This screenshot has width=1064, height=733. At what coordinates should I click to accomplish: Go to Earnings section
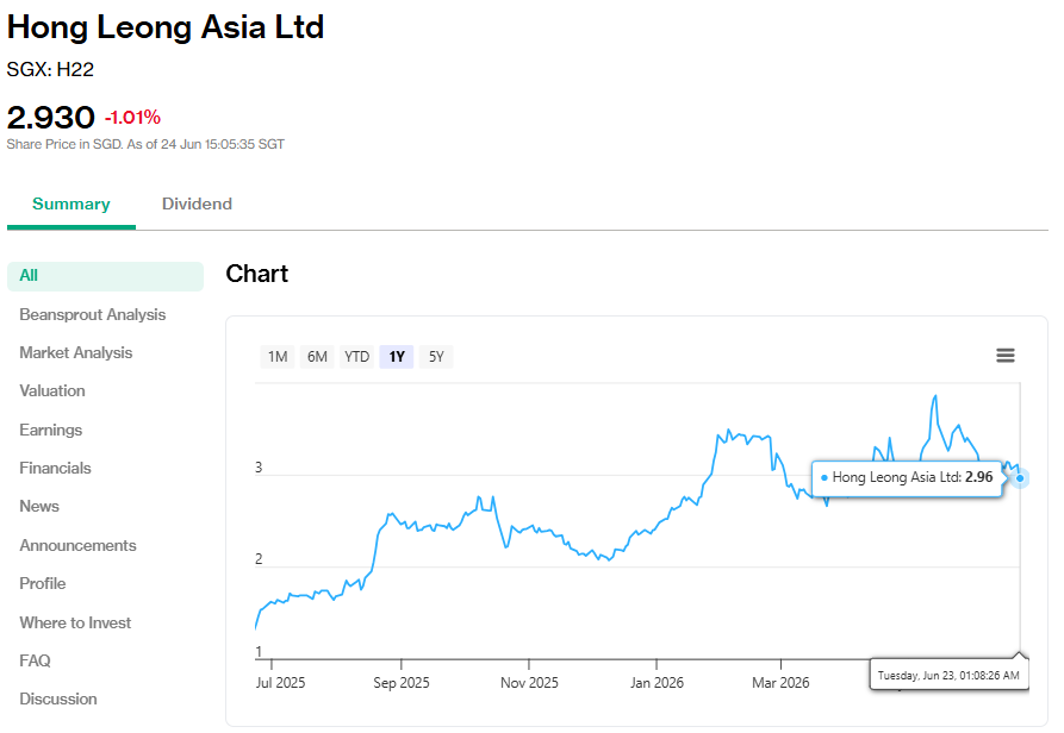pyautogui.click(x=51, y=430)
